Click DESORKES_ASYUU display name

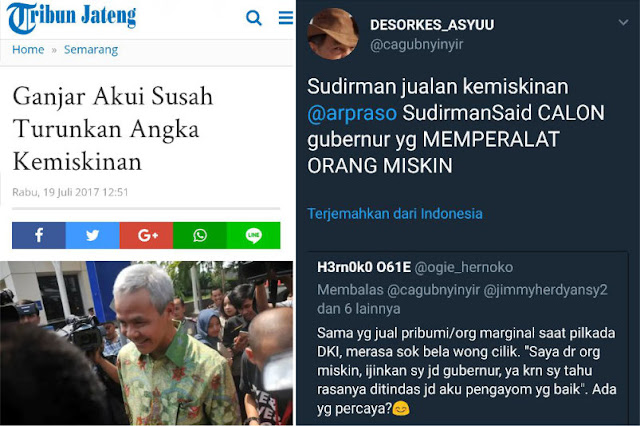click(432, 25)
